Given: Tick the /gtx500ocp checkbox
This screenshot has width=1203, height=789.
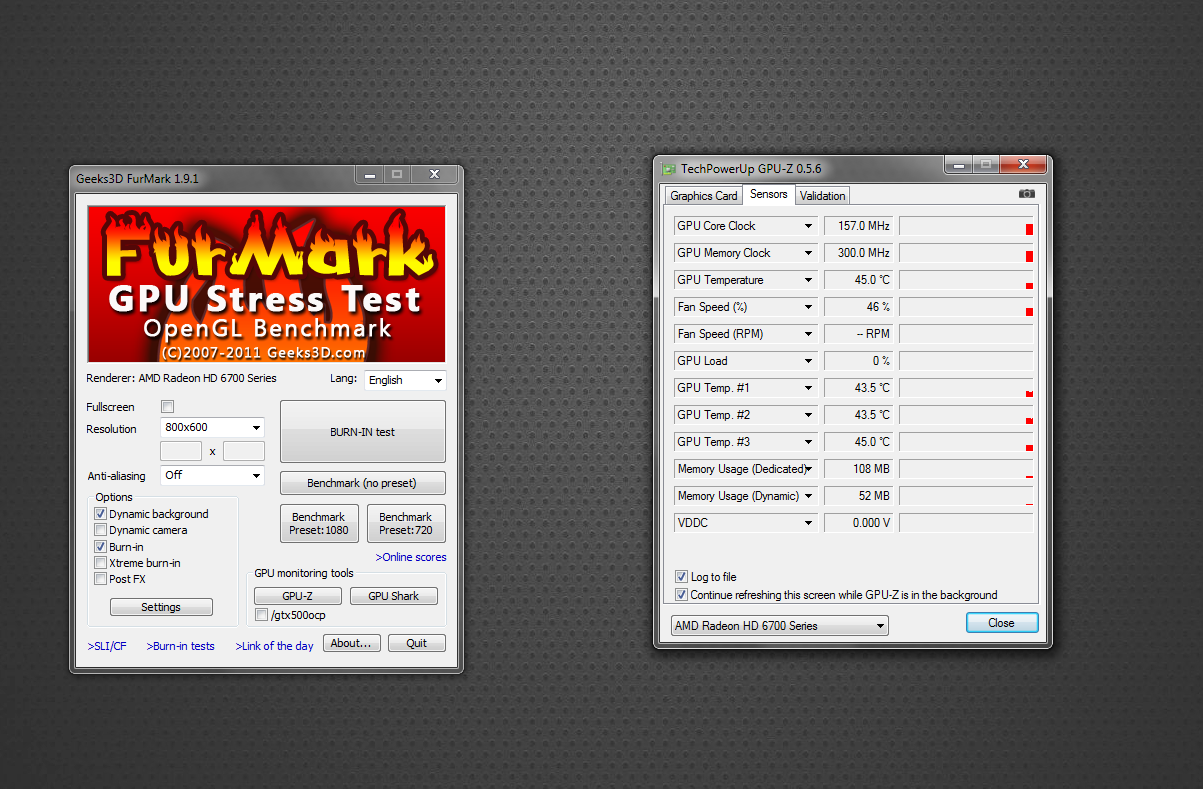Looking at the screenshot, I should pos(261,615).
